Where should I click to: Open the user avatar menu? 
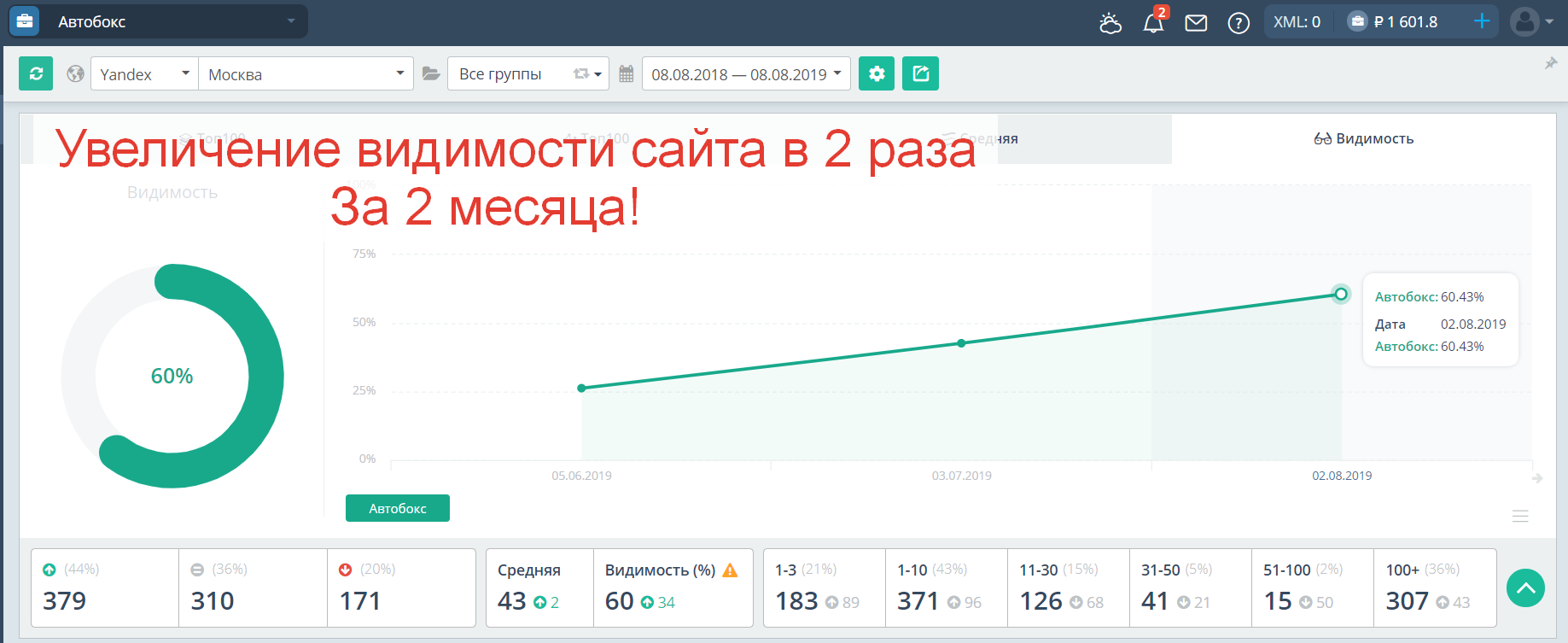click(x=1531, y=21)
